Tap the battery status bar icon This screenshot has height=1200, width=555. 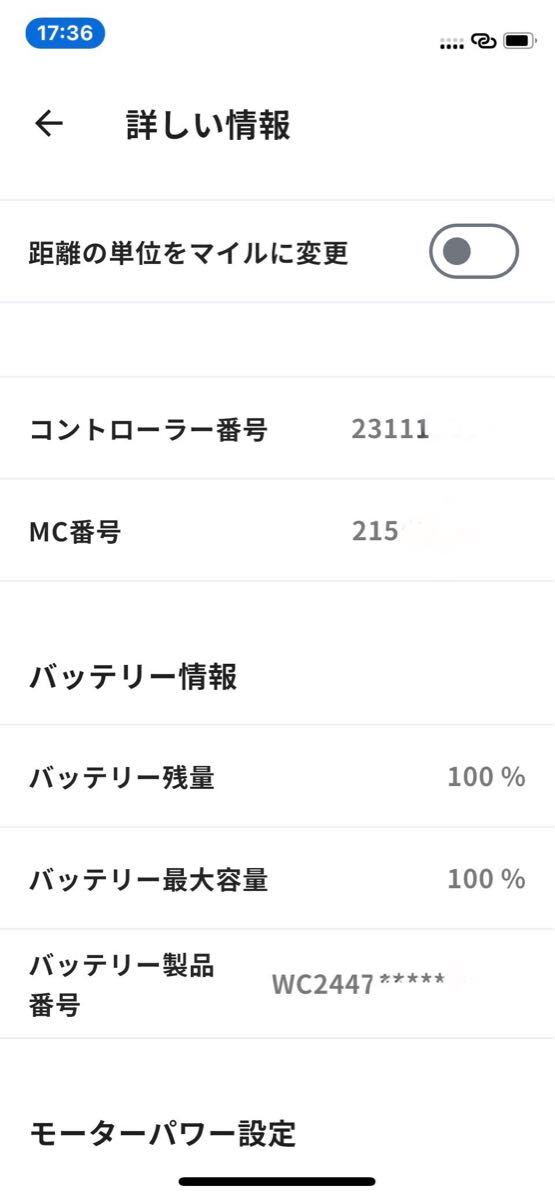(x=519, y=41)
